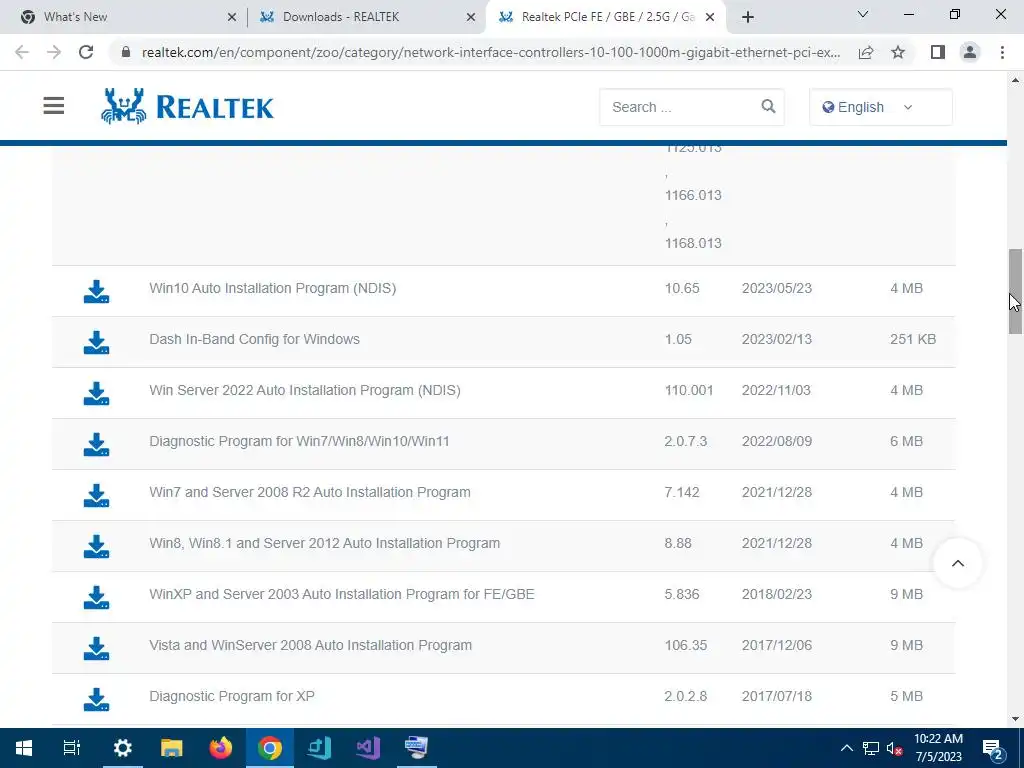
Task: Click Win8, Win8.1 and Server 2012 text
Action: click(x=325, y=543)
